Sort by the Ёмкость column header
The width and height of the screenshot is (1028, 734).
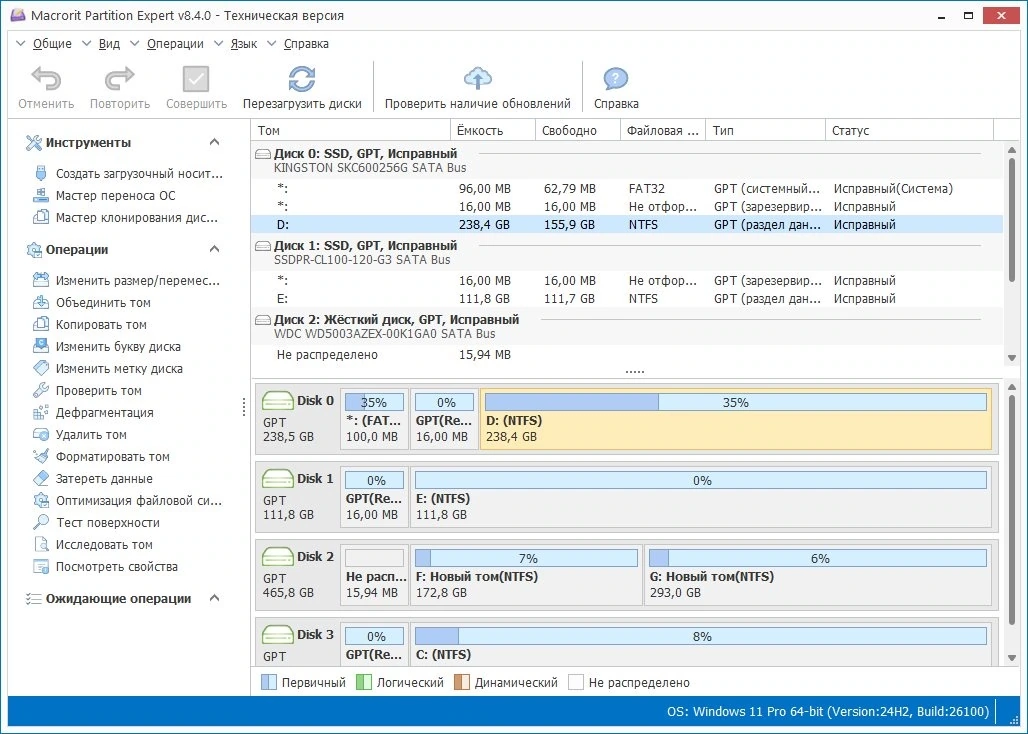493,130
